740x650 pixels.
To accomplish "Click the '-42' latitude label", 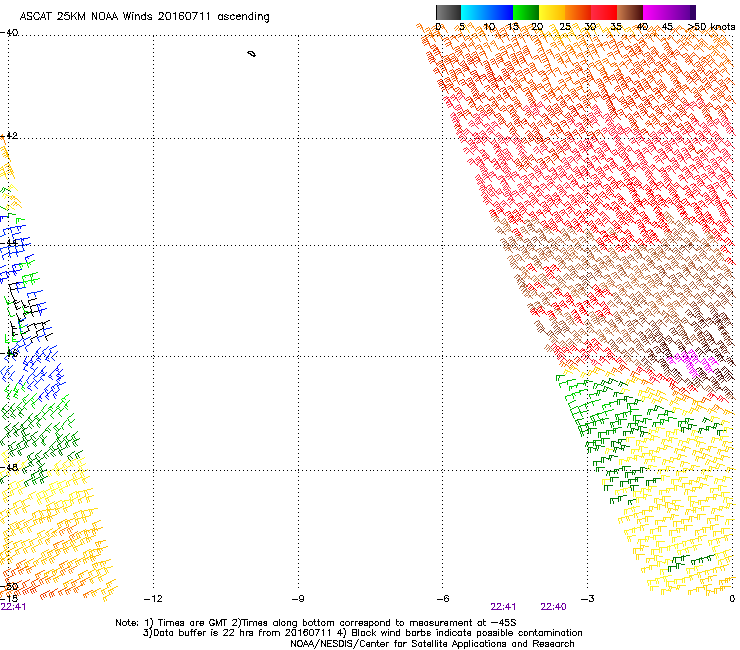I will [x=9, y=136].
